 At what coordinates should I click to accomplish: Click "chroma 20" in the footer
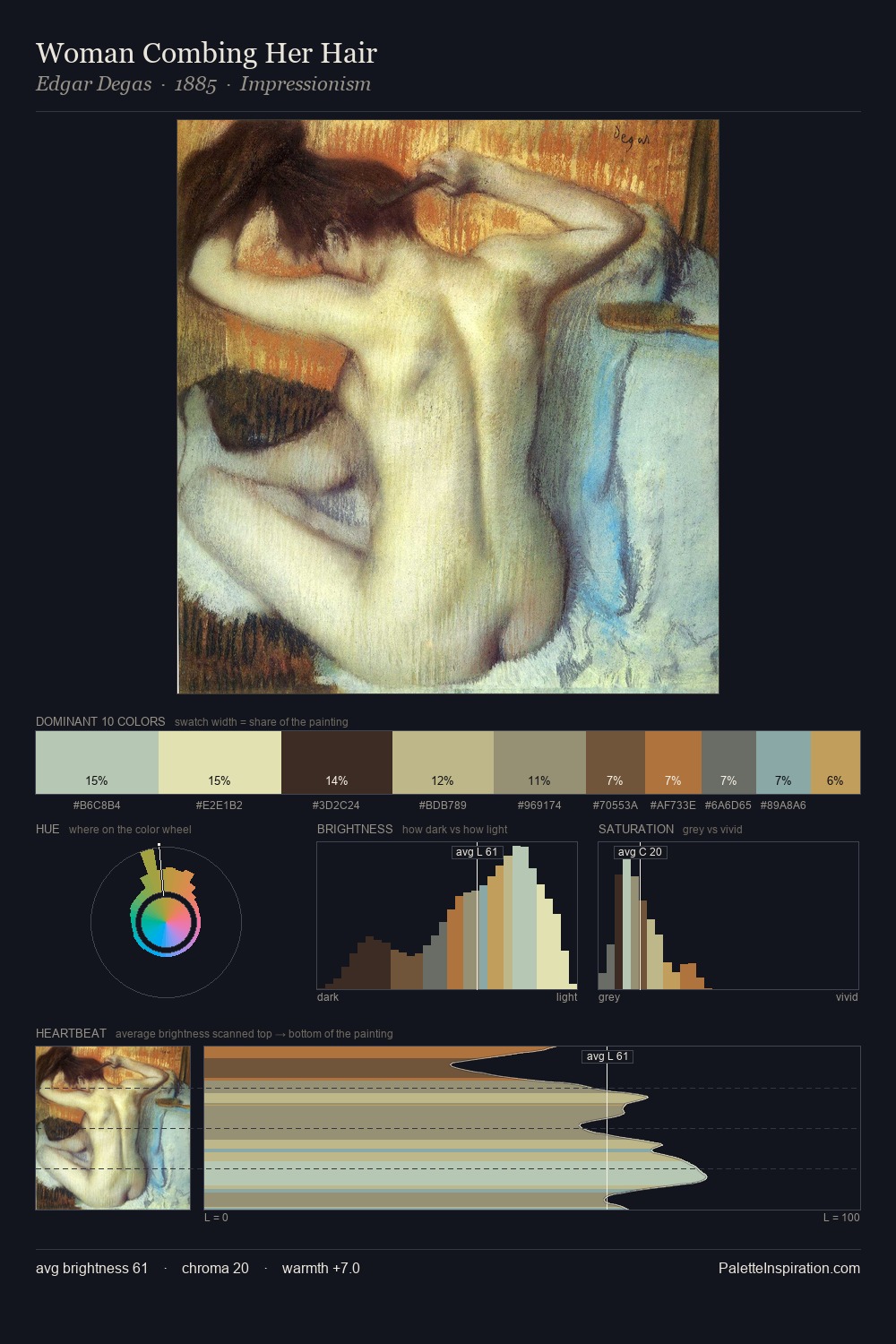[215, 1268]
